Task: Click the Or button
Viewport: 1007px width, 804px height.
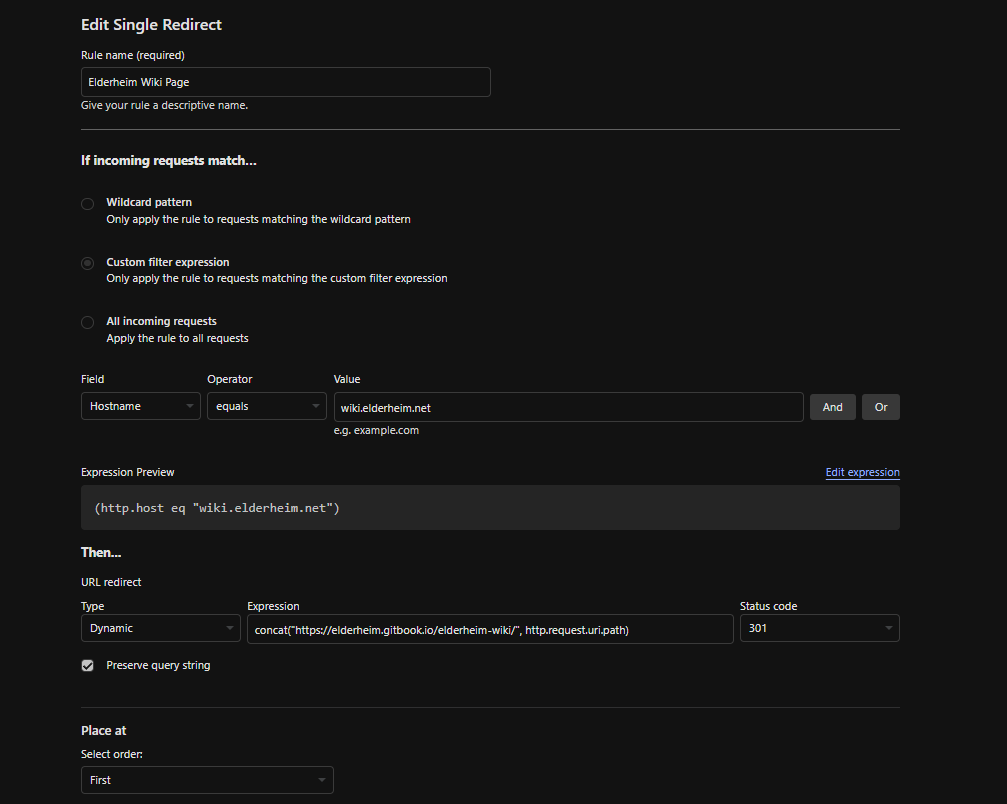Action: (880, 407)
